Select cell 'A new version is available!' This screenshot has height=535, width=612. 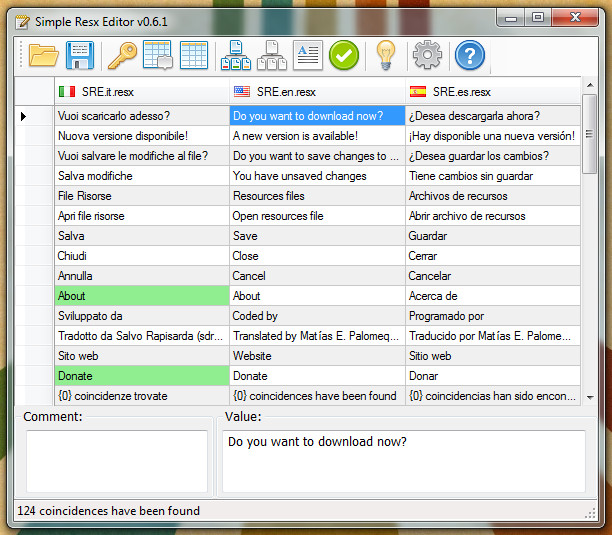(317, 136)
